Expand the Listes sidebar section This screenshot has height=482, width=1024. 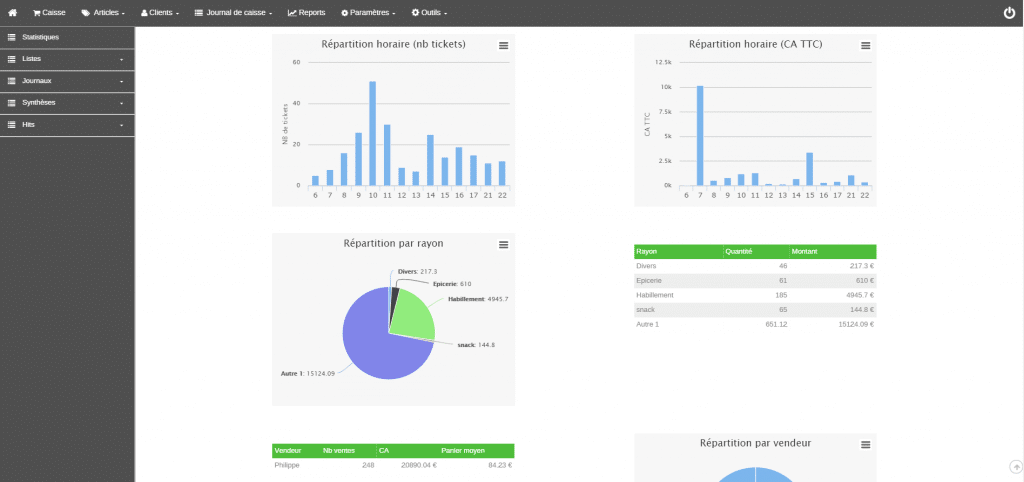[x=67, y=59]
